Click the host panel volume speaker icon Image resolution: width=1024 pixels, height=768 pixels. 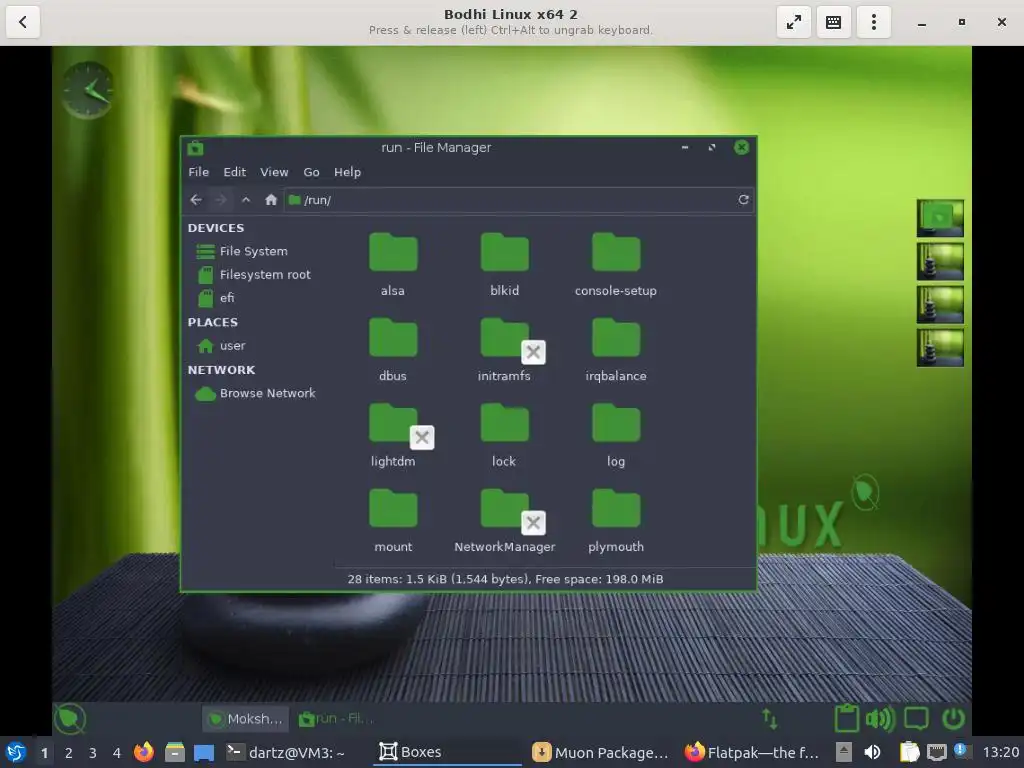(x=872, y=752)
